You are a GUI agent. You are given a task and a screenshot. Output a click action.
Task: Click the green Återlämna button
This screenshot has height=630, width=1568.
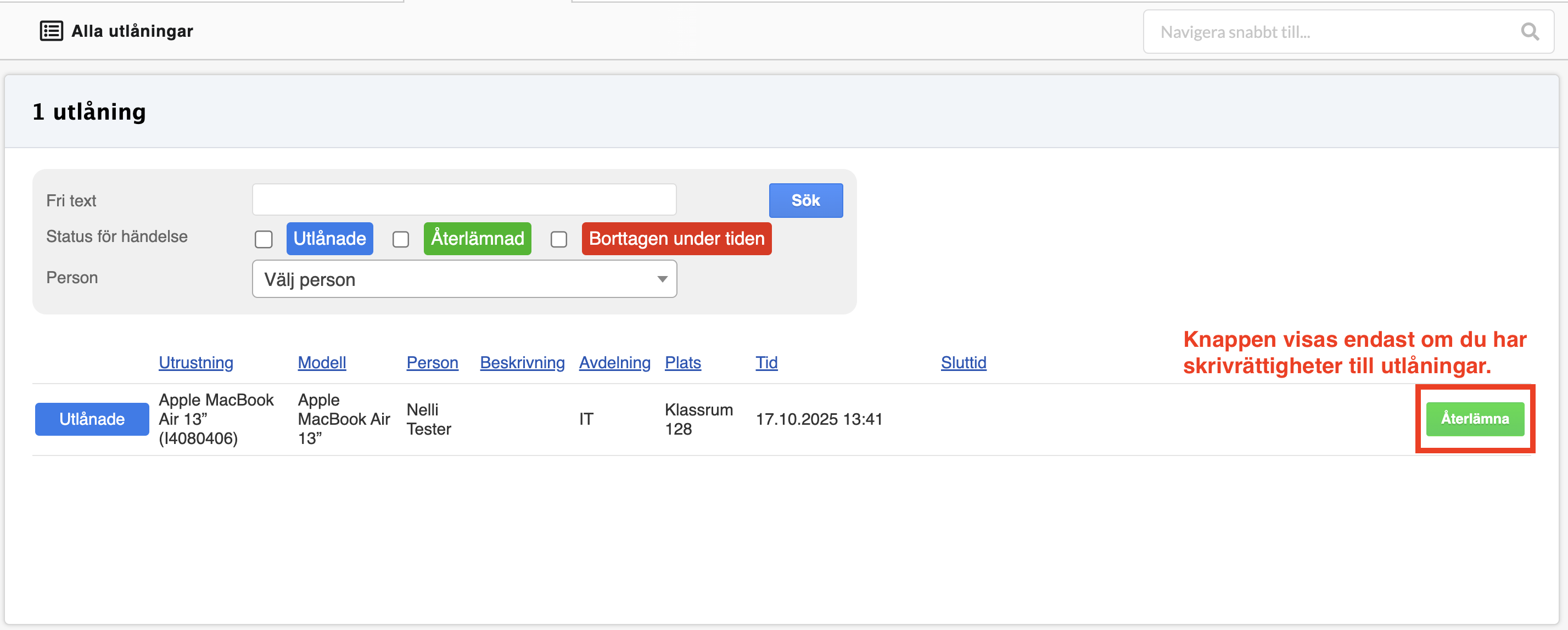click(1474, 419)
